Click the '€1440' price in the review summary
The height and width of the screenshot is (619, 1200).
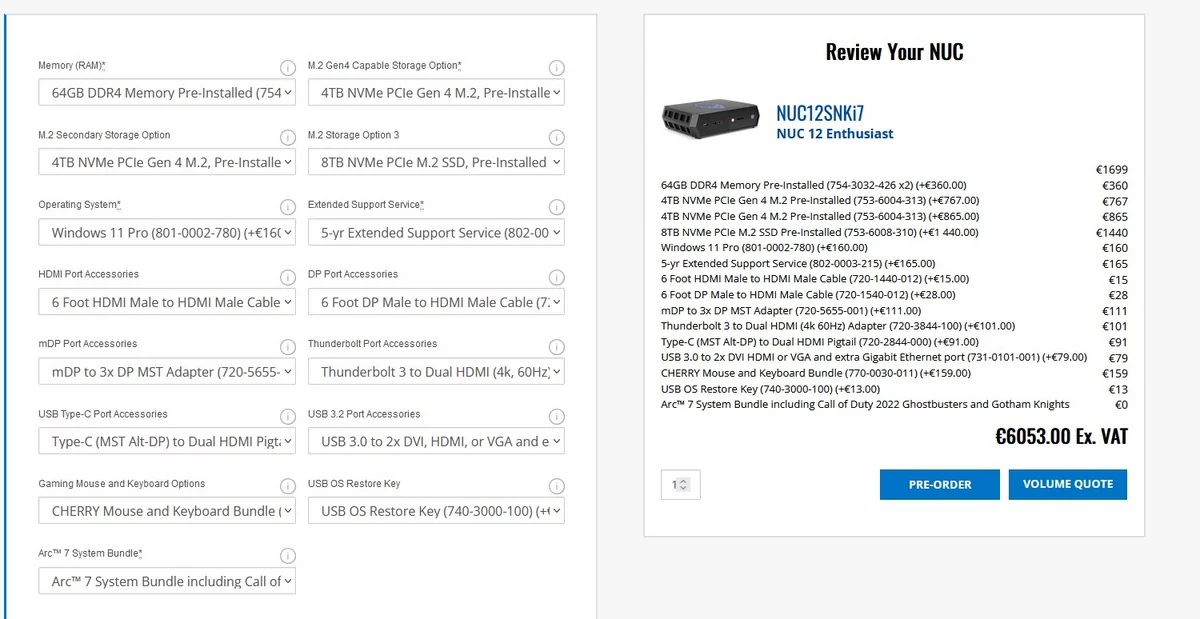click(x=1112, y=232)
